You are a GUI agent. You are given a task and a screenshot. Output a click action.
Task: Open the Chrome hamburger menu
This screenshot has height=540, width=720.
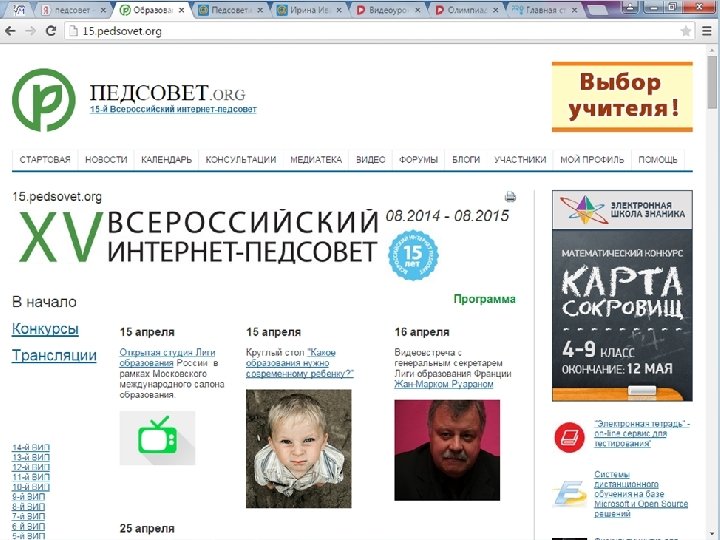pos(707,31)
